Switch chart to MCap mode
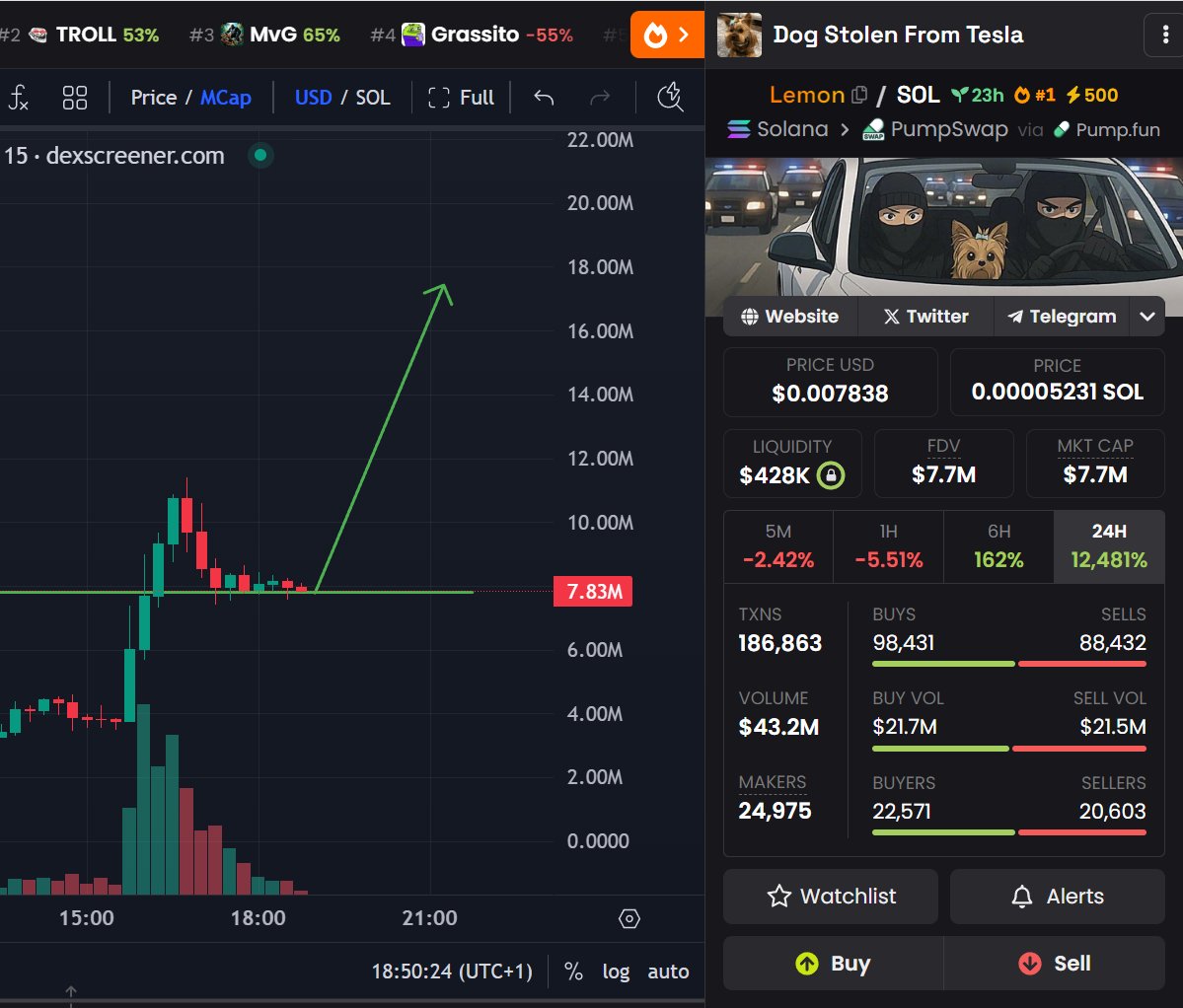The width and height of the screenshot is (1183, 1008). pos(226,98)
